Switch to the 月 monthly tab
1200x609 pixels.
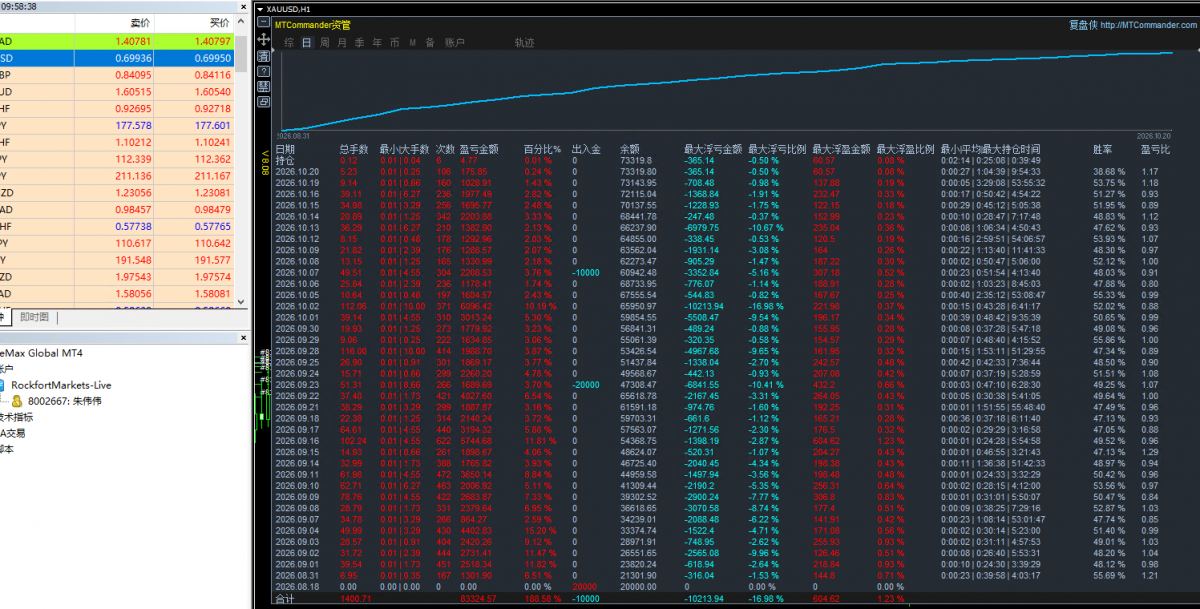click(342, 43)
